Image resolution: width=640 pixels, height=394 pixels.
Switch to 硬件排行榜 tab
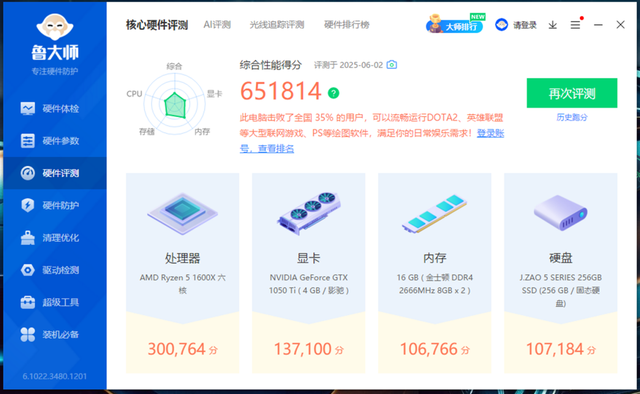tap(347, 25)
